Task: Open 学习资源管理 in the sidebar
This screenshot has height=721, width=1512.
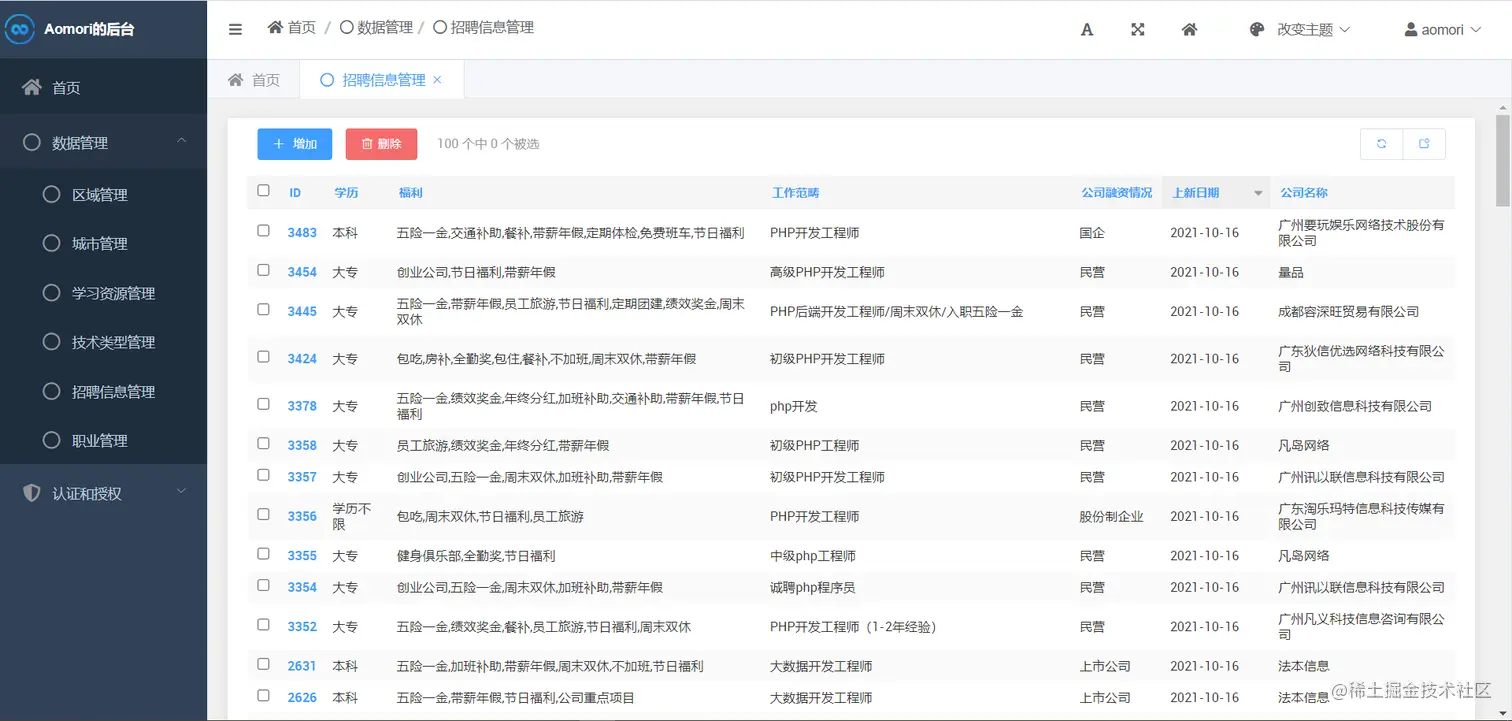Action: [x=103, y=292]
